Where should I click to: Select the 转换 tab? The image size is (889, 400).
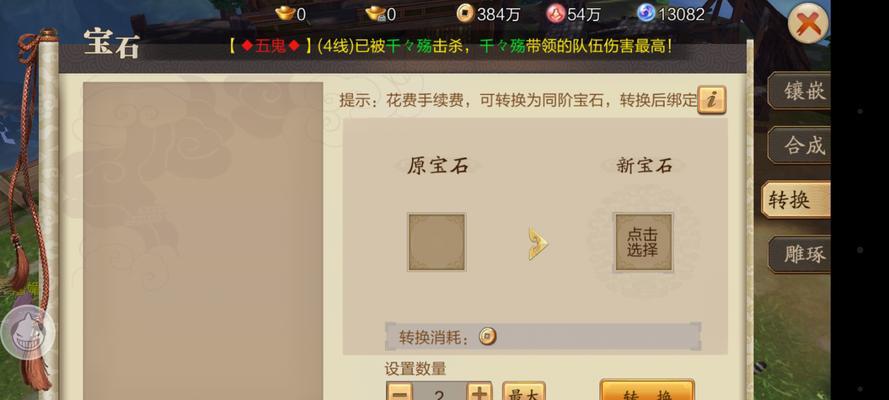click(x=796, y=199)
